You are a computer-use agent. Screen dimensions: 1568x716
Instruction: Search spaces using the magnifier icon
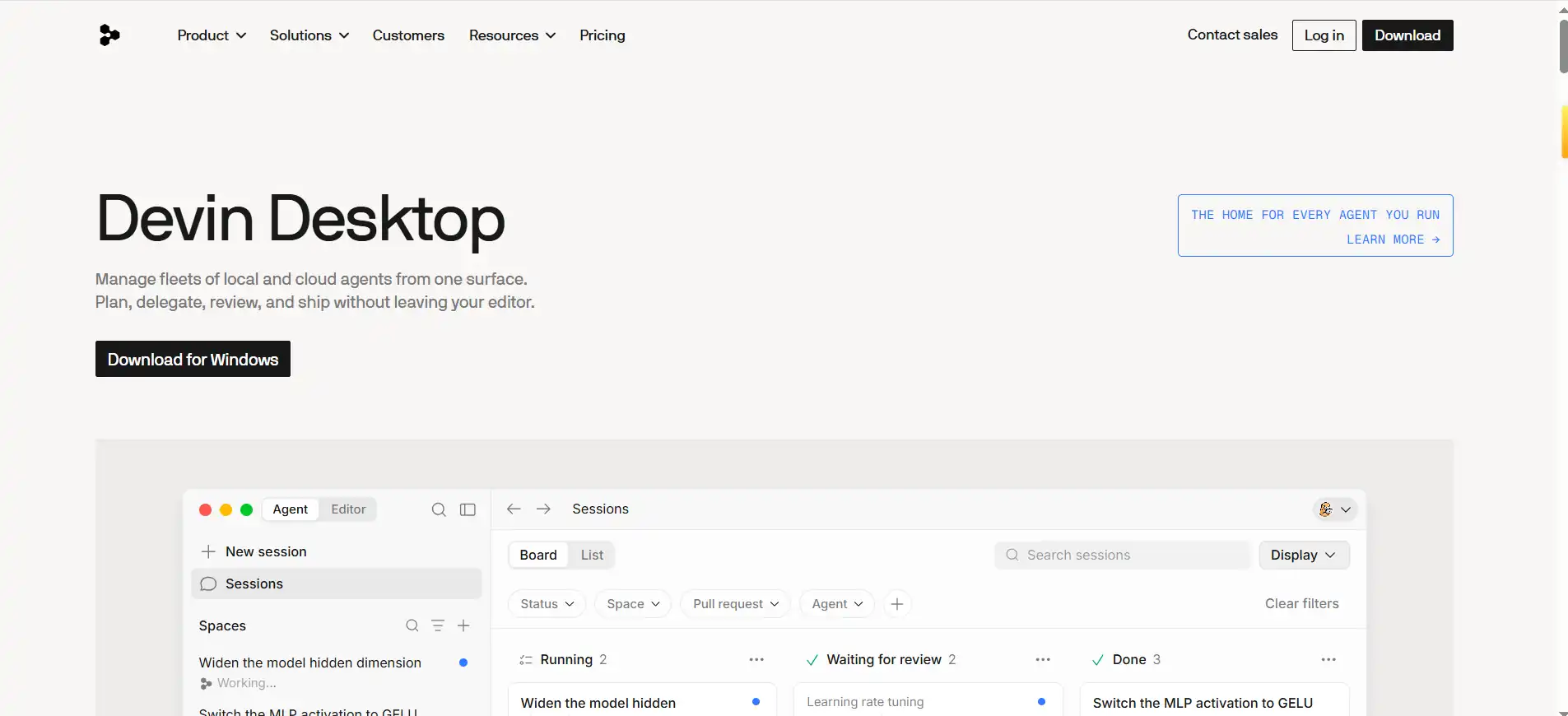pyautogui.click(x=412, y=625)
